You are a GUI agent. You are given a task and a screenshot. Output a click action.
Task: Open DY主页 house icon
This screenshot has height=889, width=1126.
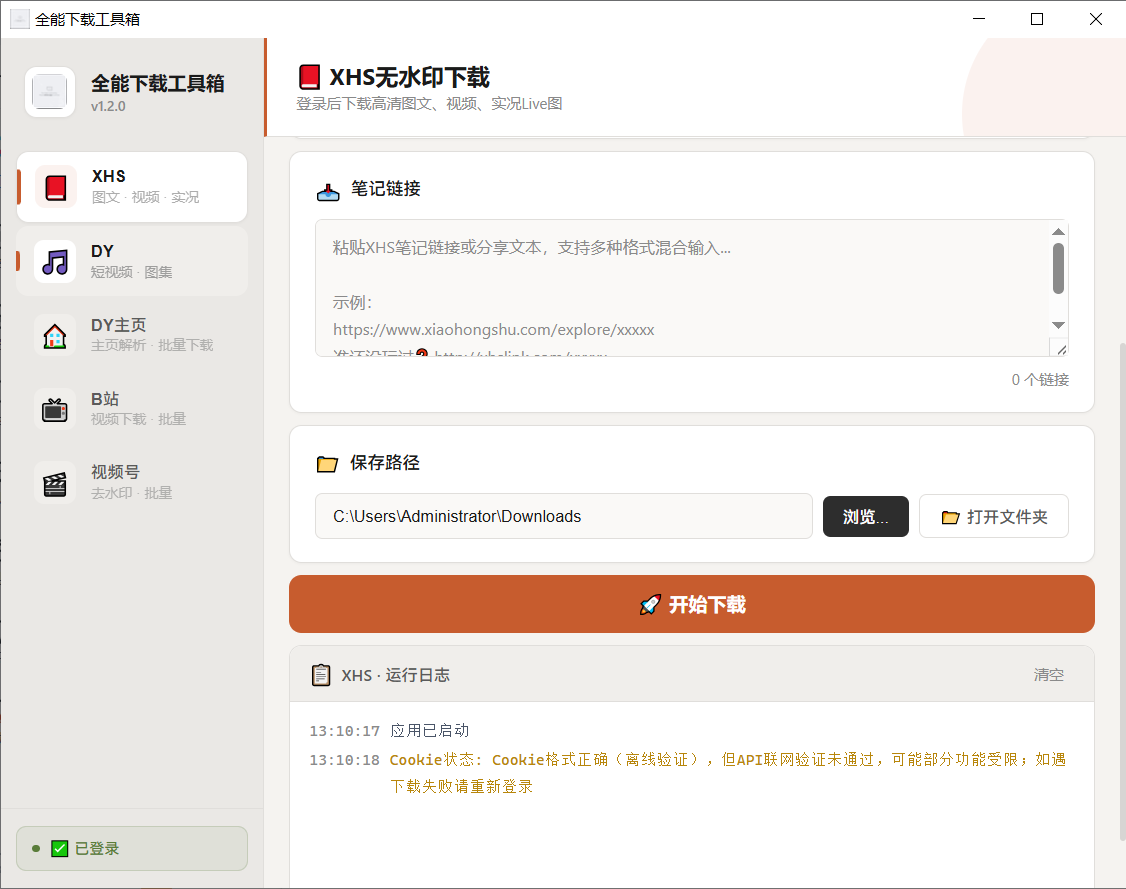pos(55,335)
